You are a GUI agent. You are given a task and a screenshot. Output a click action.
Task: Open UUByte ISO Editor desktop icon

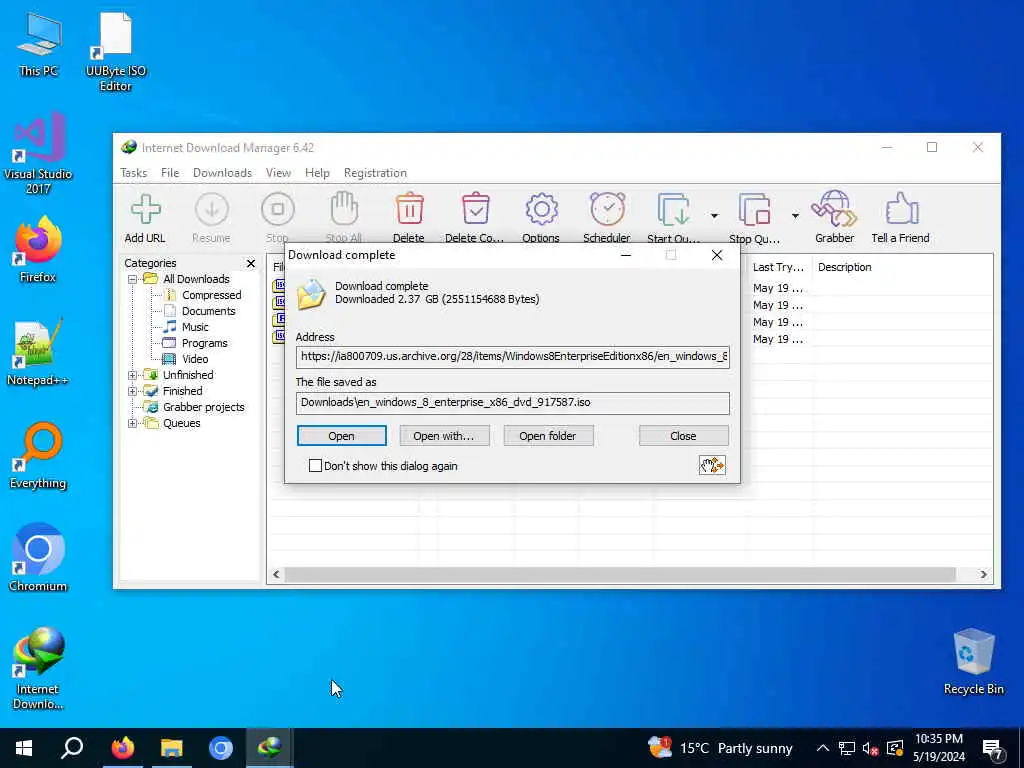(116, 52)
